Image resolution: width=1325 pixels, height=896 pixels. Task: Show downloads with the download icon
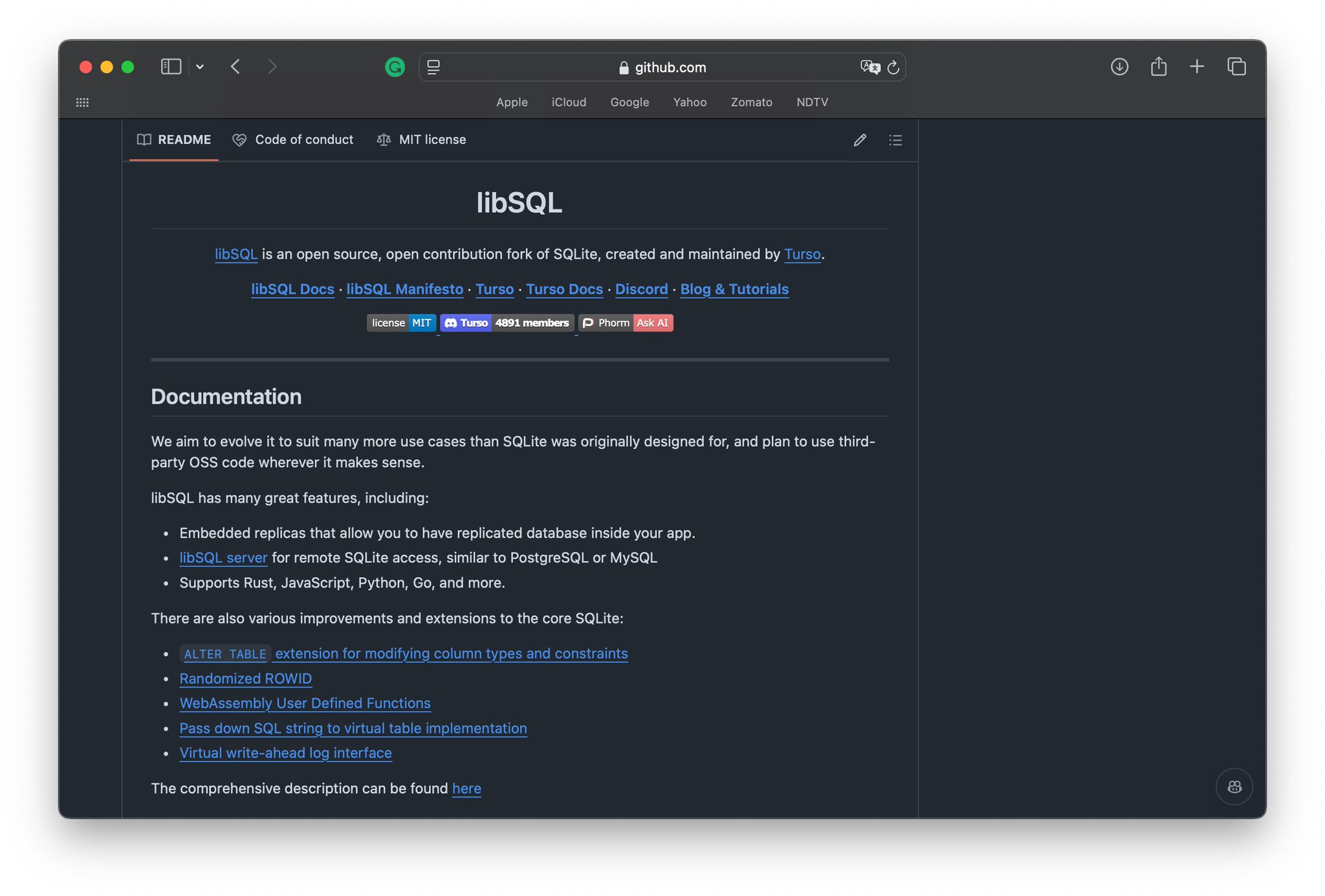(x=1119, y=67)
